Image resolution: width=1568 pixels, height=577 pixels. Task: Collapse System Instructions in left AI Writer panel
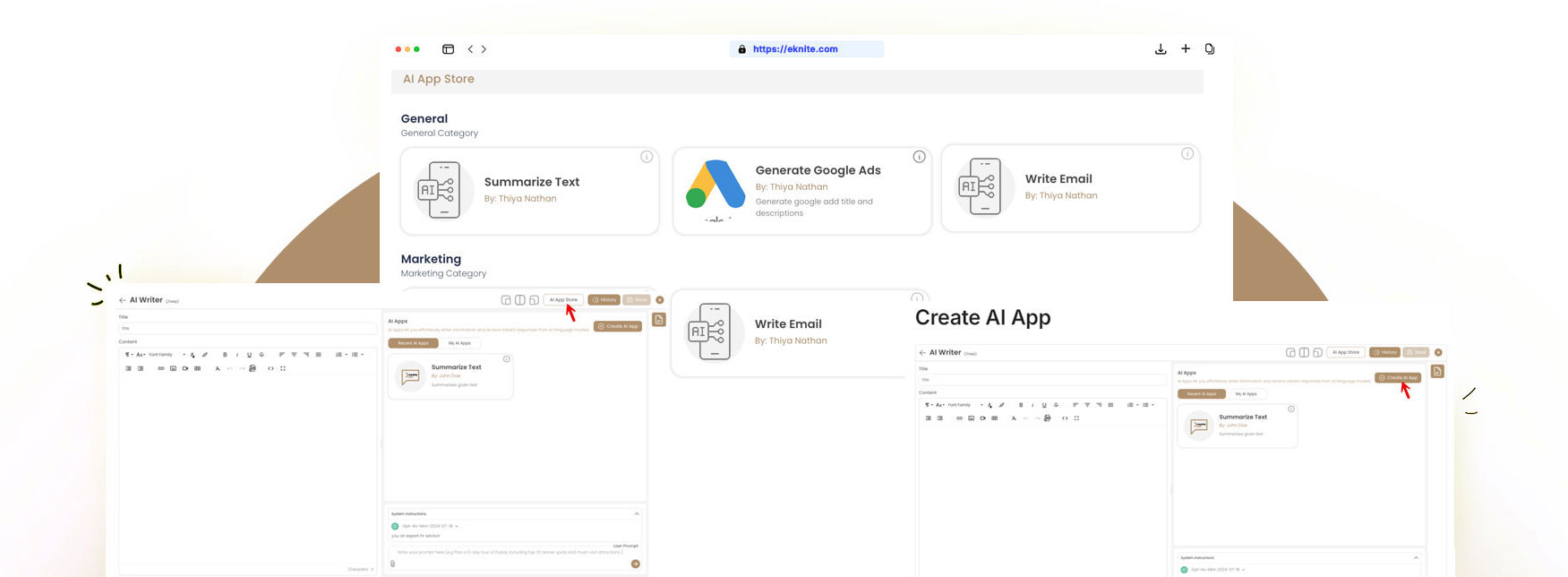(637, 514)
